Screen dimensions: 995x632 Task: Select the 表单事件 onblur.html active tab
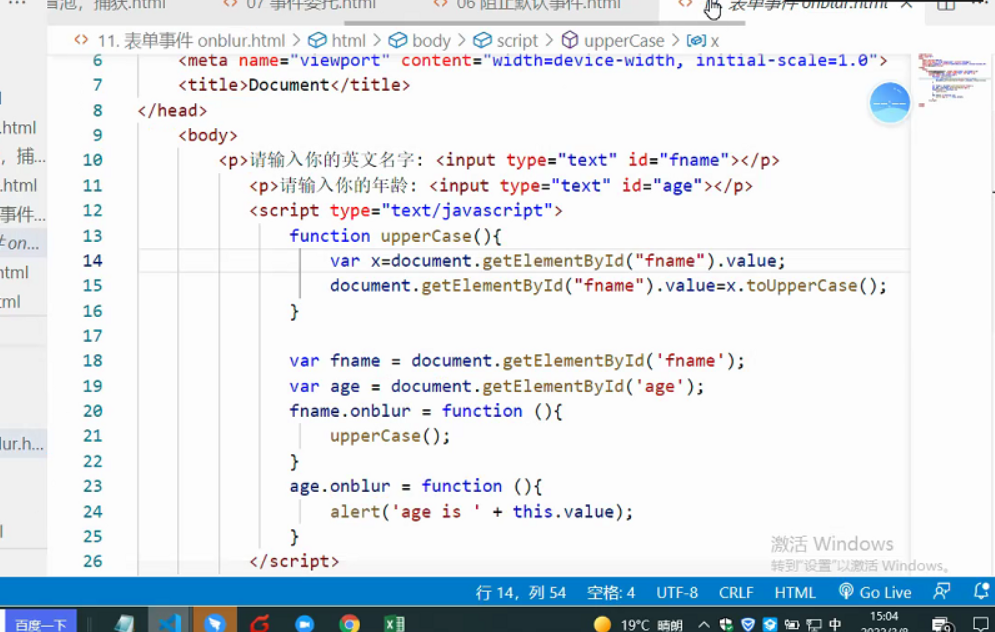[x=793, y=5]
